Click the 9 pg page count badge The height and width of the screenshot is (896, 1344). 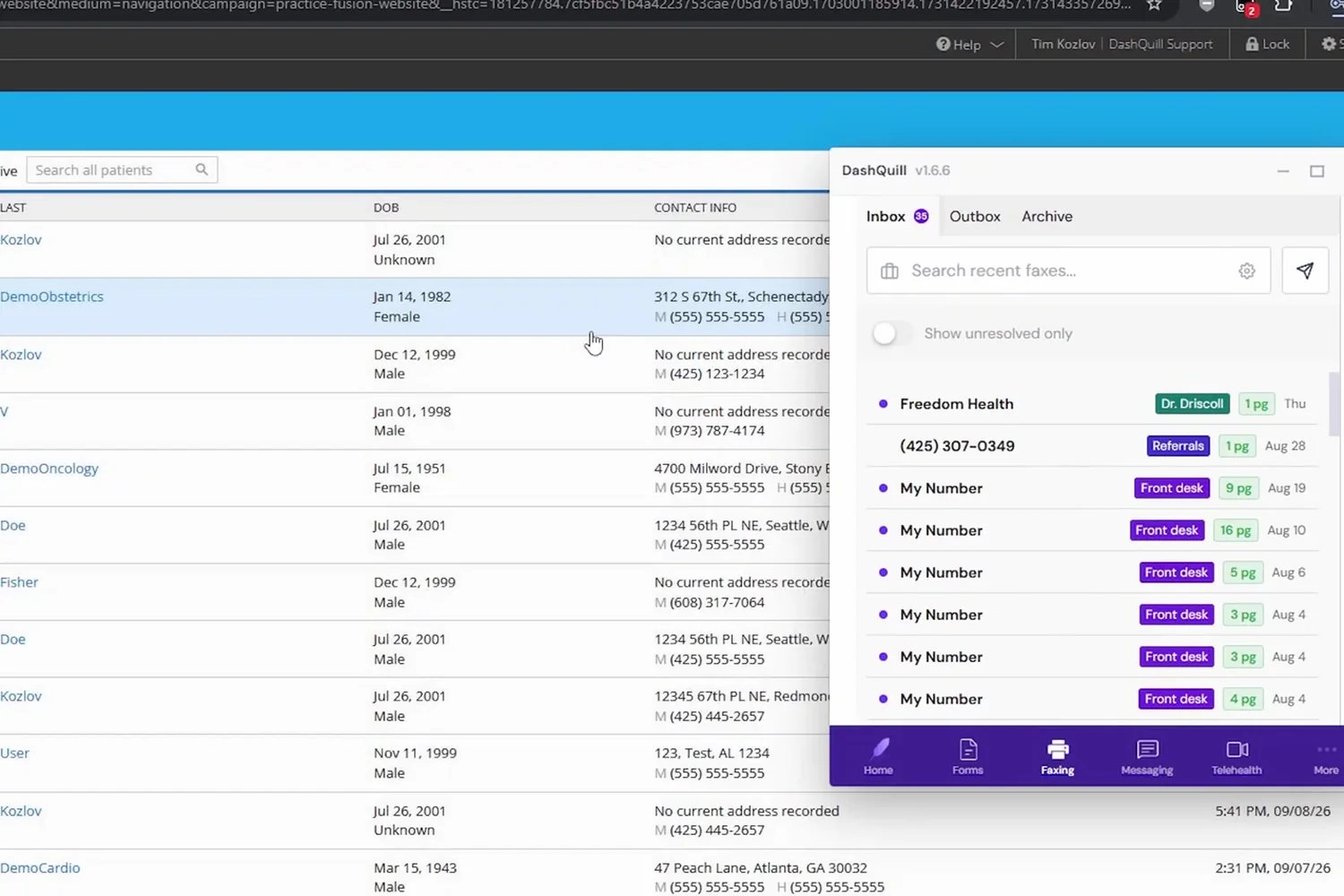click(x=1238, y=488)
